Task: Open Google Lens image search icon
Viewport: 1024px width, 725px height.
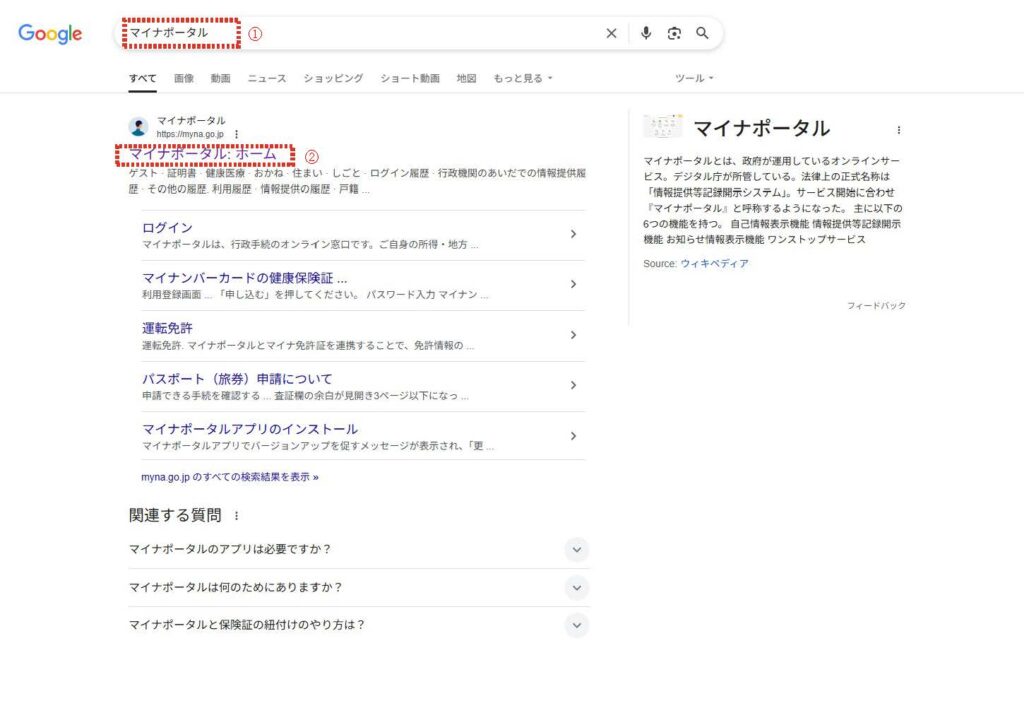Action: (674, 33)
